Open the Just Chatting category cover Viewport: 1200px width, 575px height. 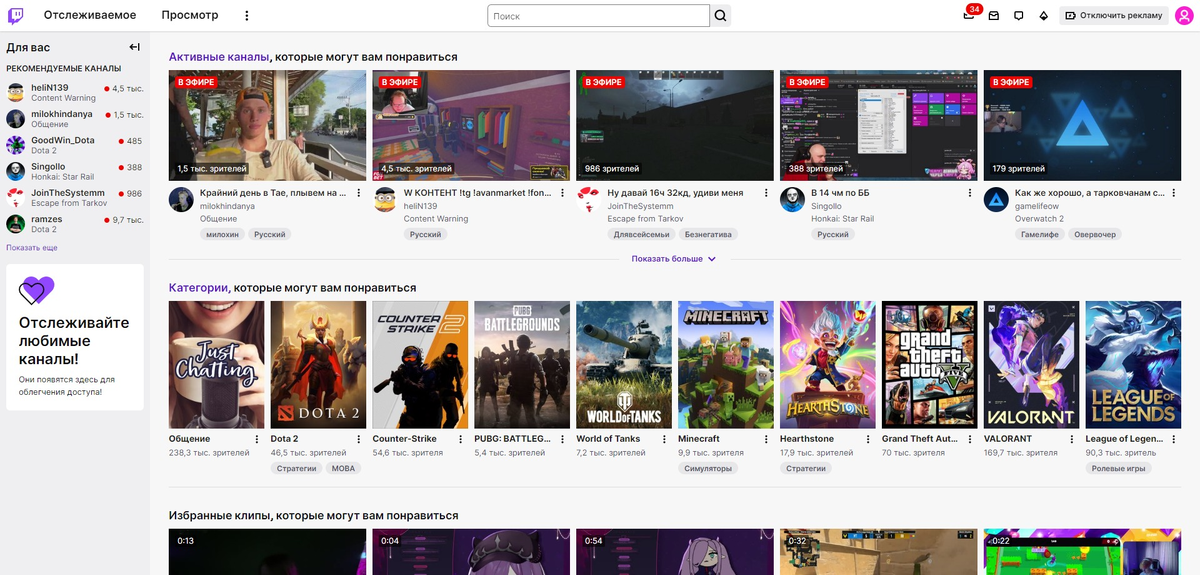pos(217,365)
